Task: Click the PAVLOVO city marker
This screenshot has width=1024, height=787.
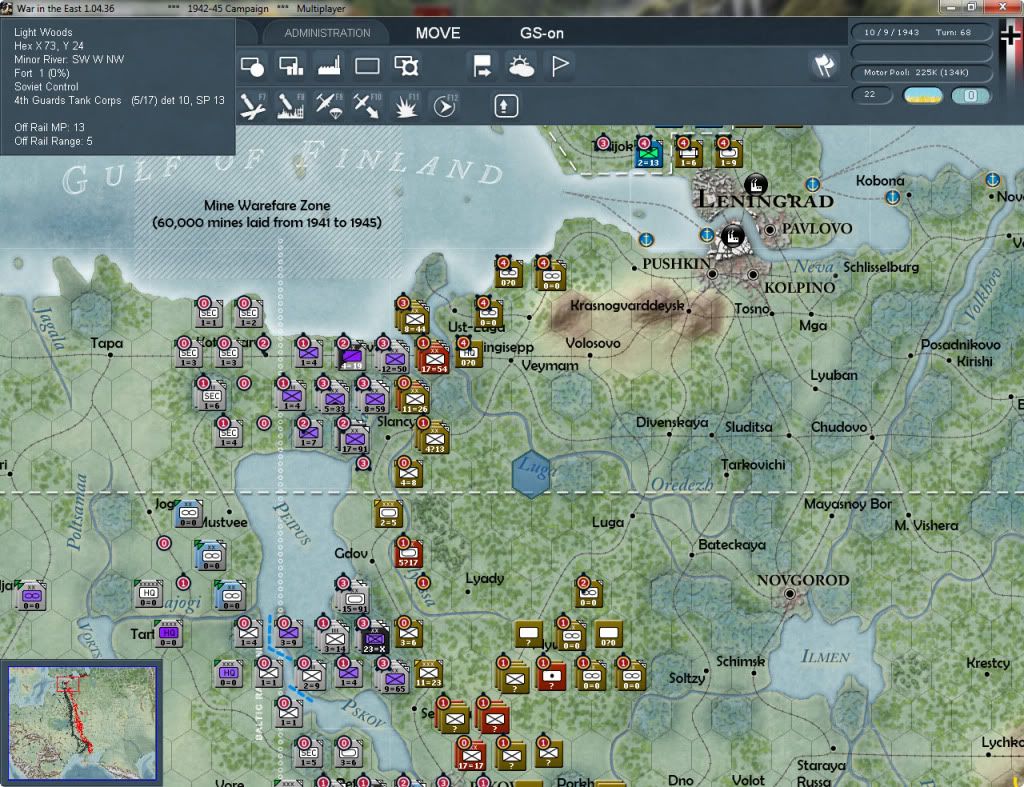Action: (x=770, y=229)
